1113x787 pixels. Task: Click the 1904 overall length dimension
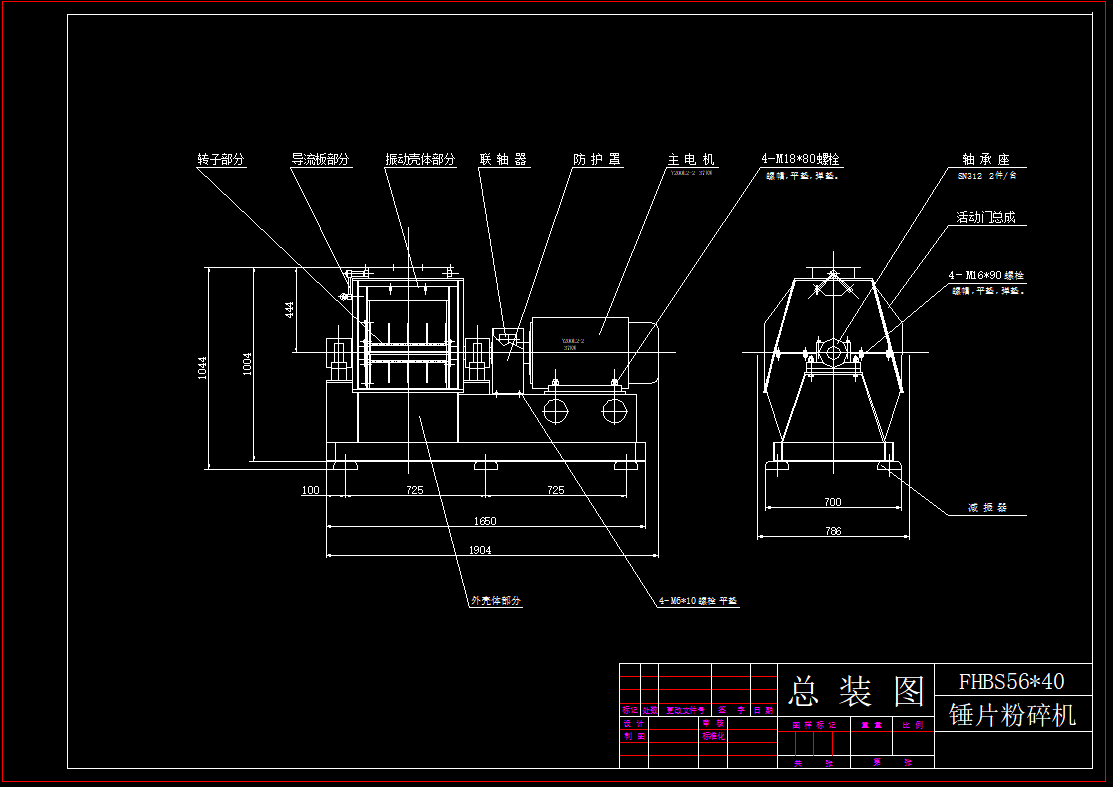coord(480,550)
